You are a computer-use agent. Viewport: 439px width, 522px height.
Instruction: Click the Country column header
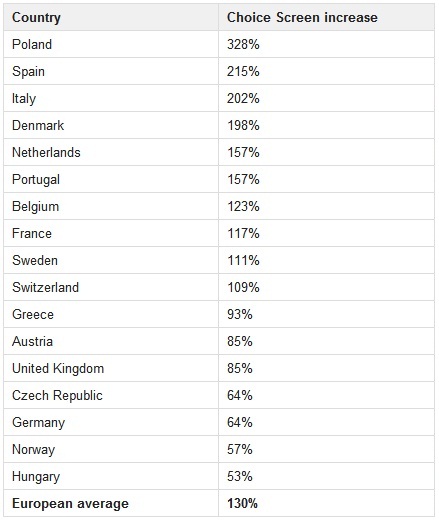36,18
